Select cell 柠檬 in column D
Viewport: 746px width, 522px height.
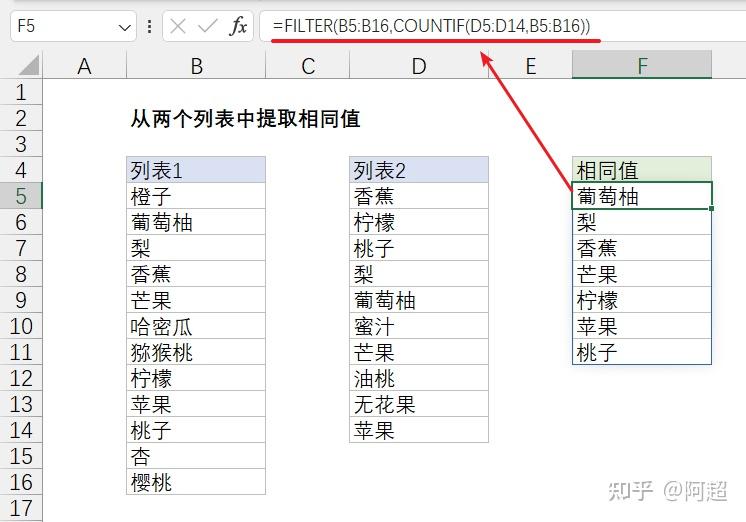[419, 222]
